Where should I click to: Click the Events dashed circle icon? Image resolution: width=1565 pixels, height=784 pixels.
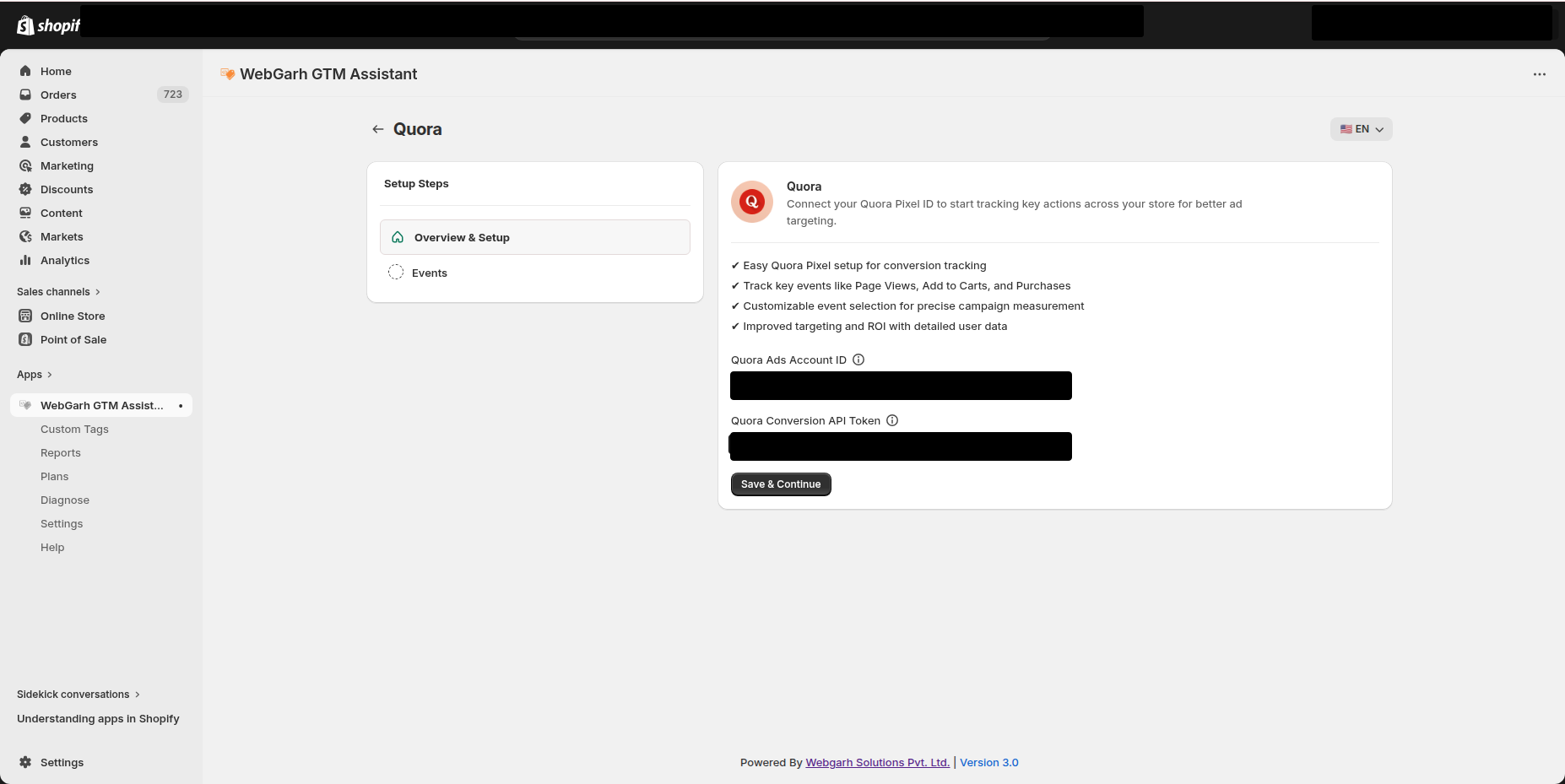coord(396,272)
